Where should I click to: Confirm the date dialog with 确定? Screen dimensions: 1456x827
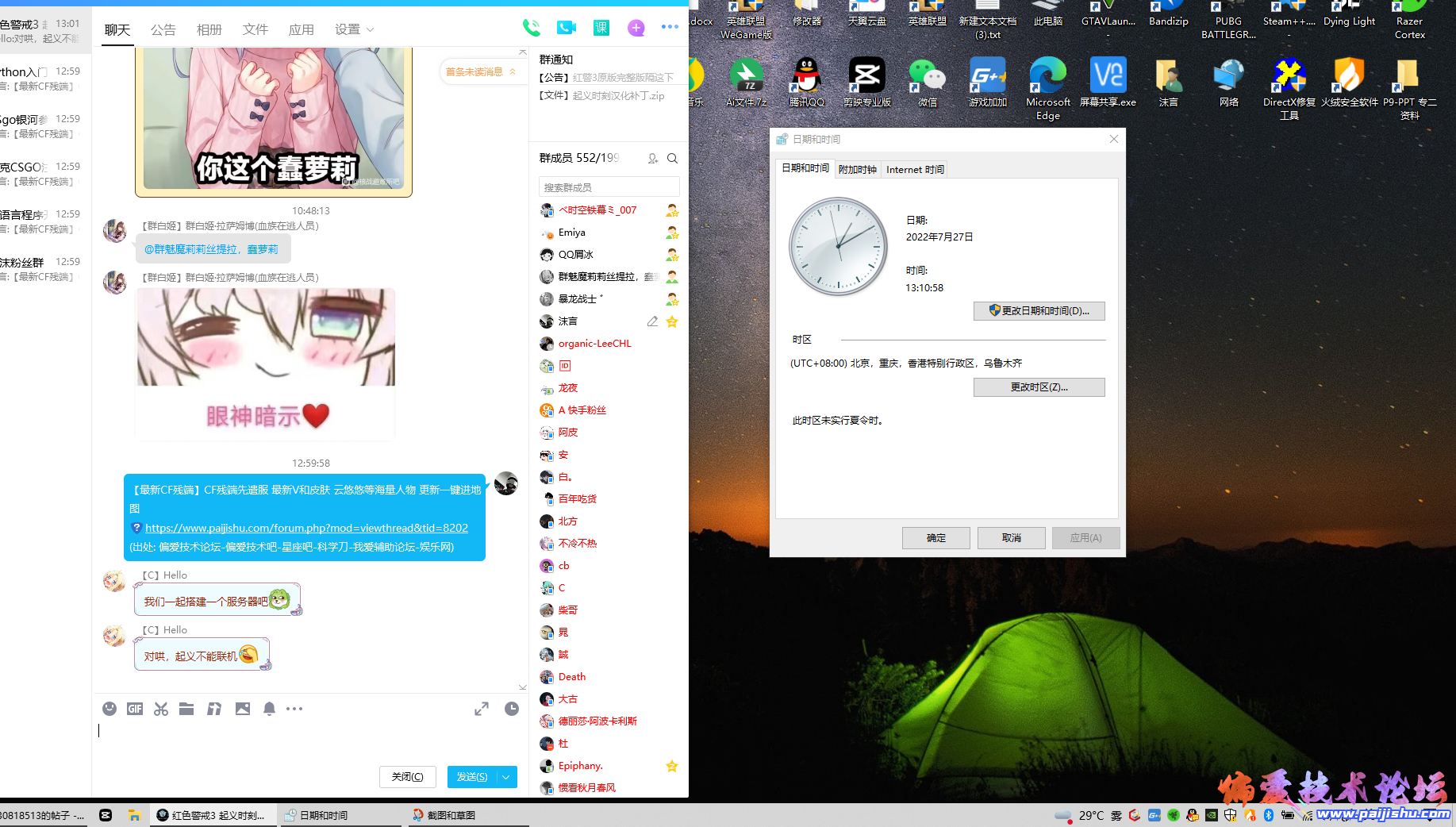[x=936, y=538]
